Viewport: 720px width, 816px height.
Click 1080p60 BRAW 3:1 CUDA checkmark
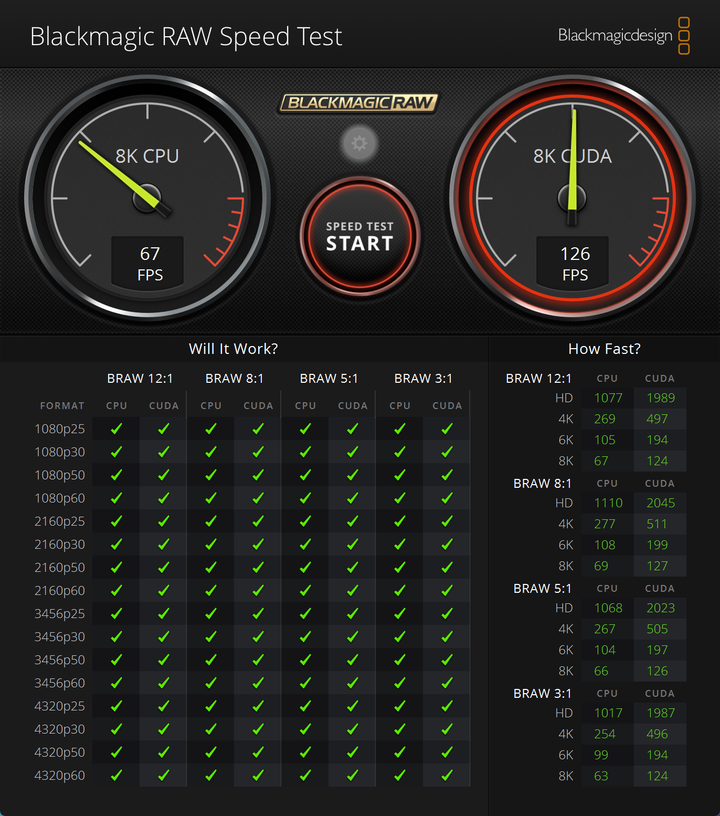tap(447, 498)
